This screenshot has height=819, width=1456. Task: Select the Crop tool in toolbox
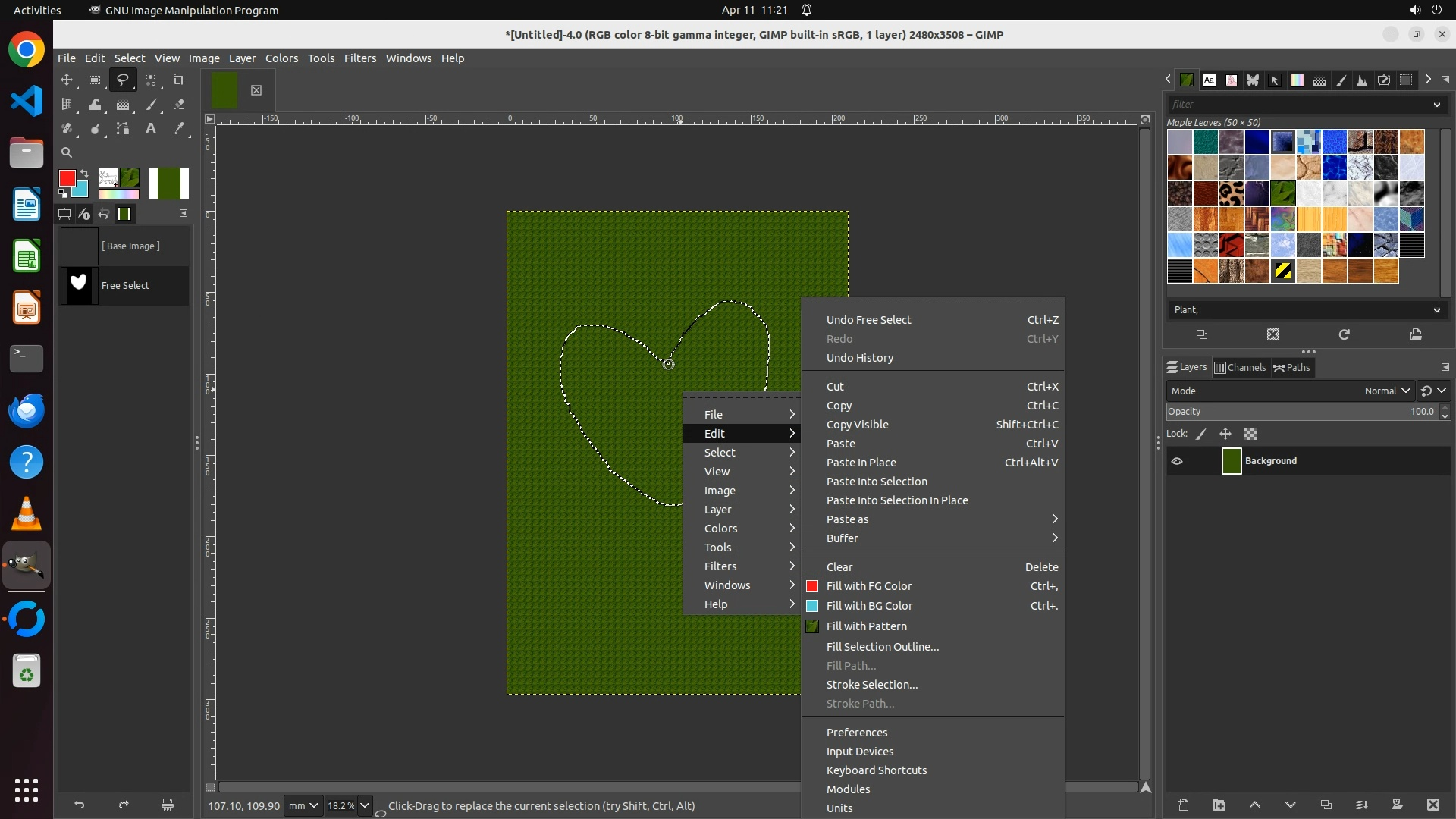click(x=179, y=80)
